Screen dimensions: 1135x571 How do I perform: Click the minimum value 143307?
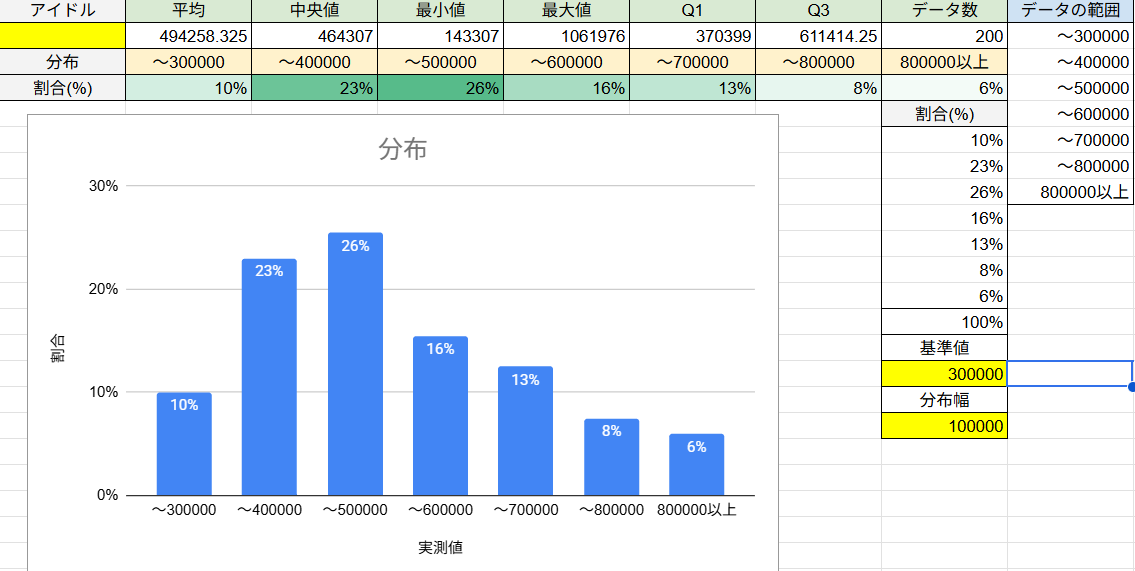[x=441, y=36]
